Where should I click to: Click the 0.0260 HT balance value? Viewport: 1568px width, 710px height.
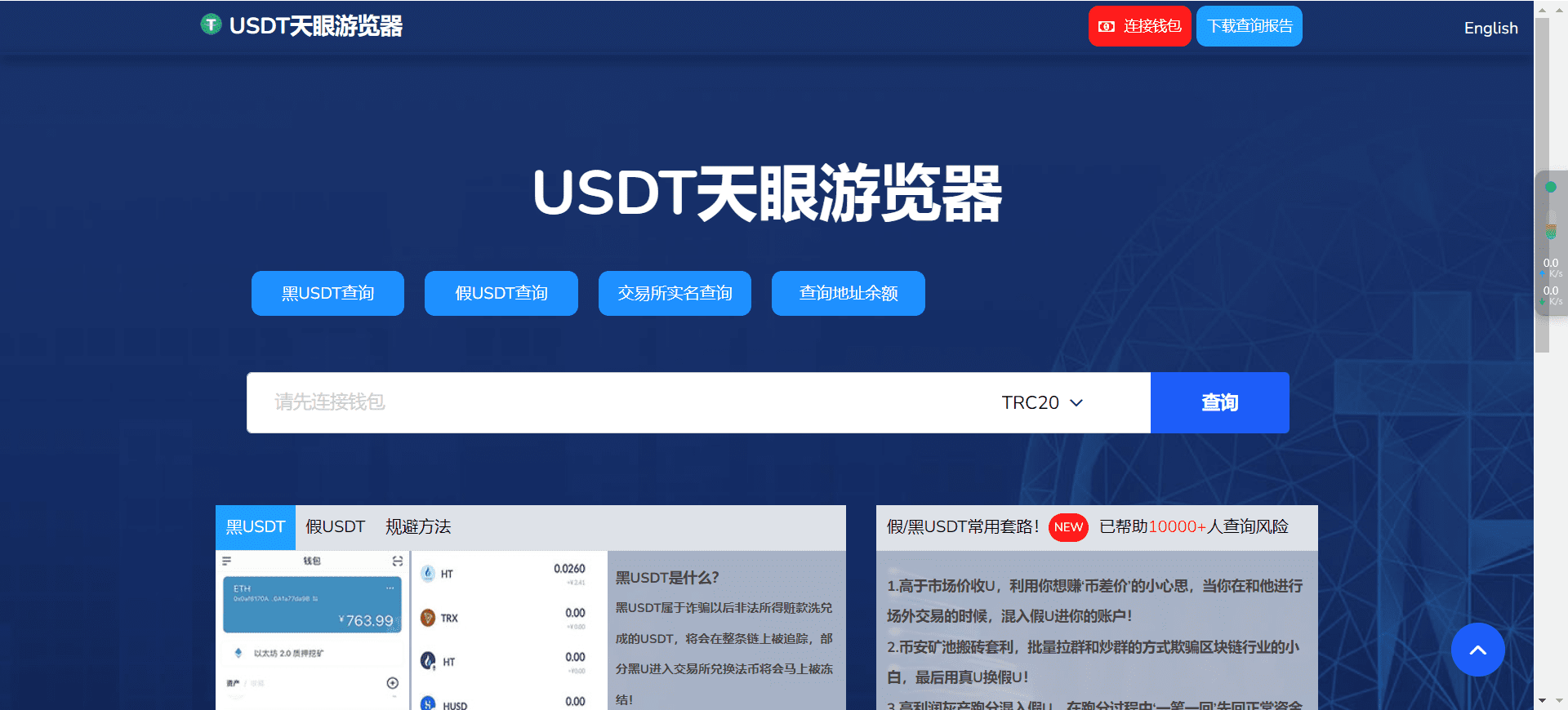(x=569, y=569)
